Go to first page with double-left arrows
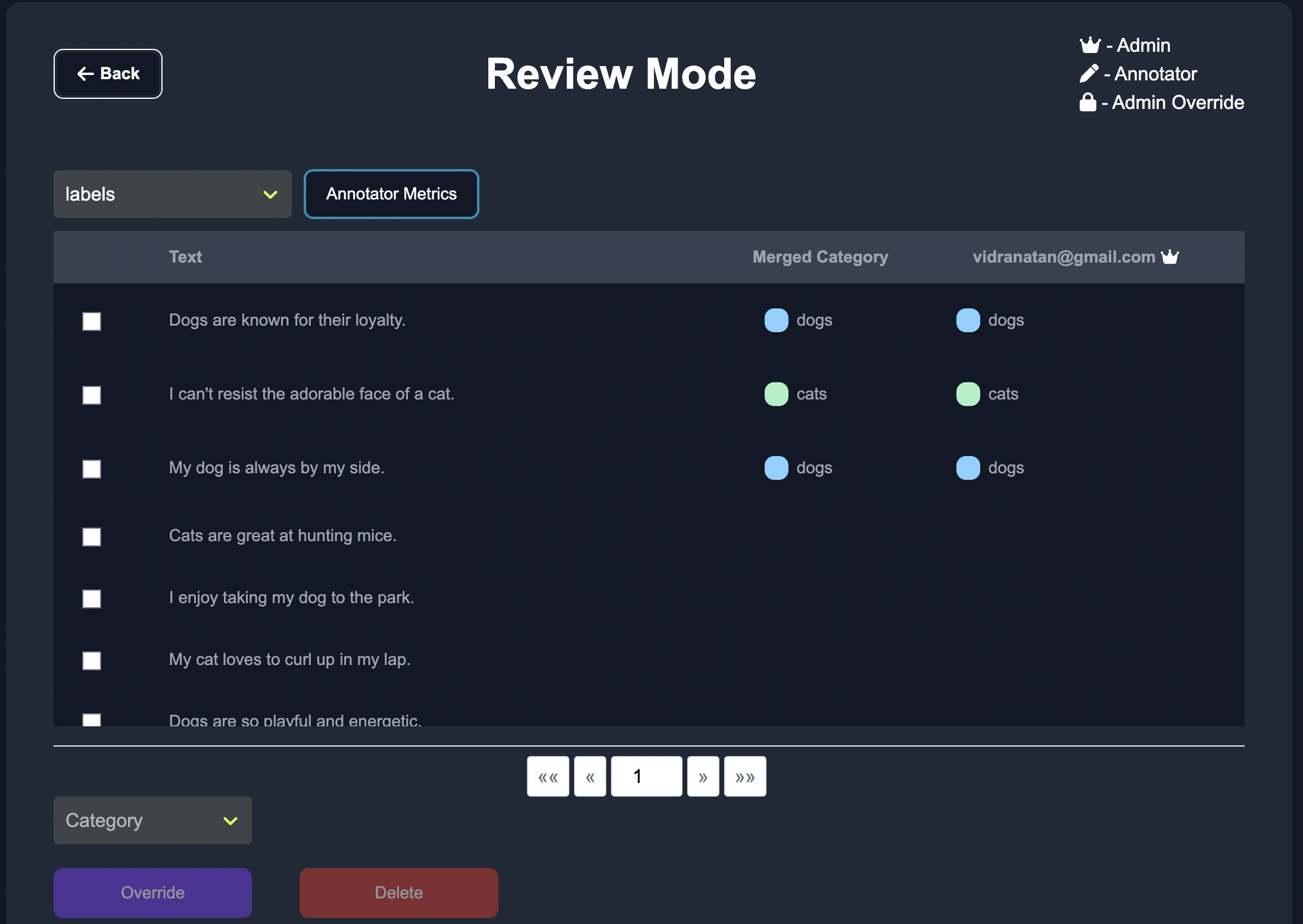Viewport: 1303px width, 924px height. [548, 776]
